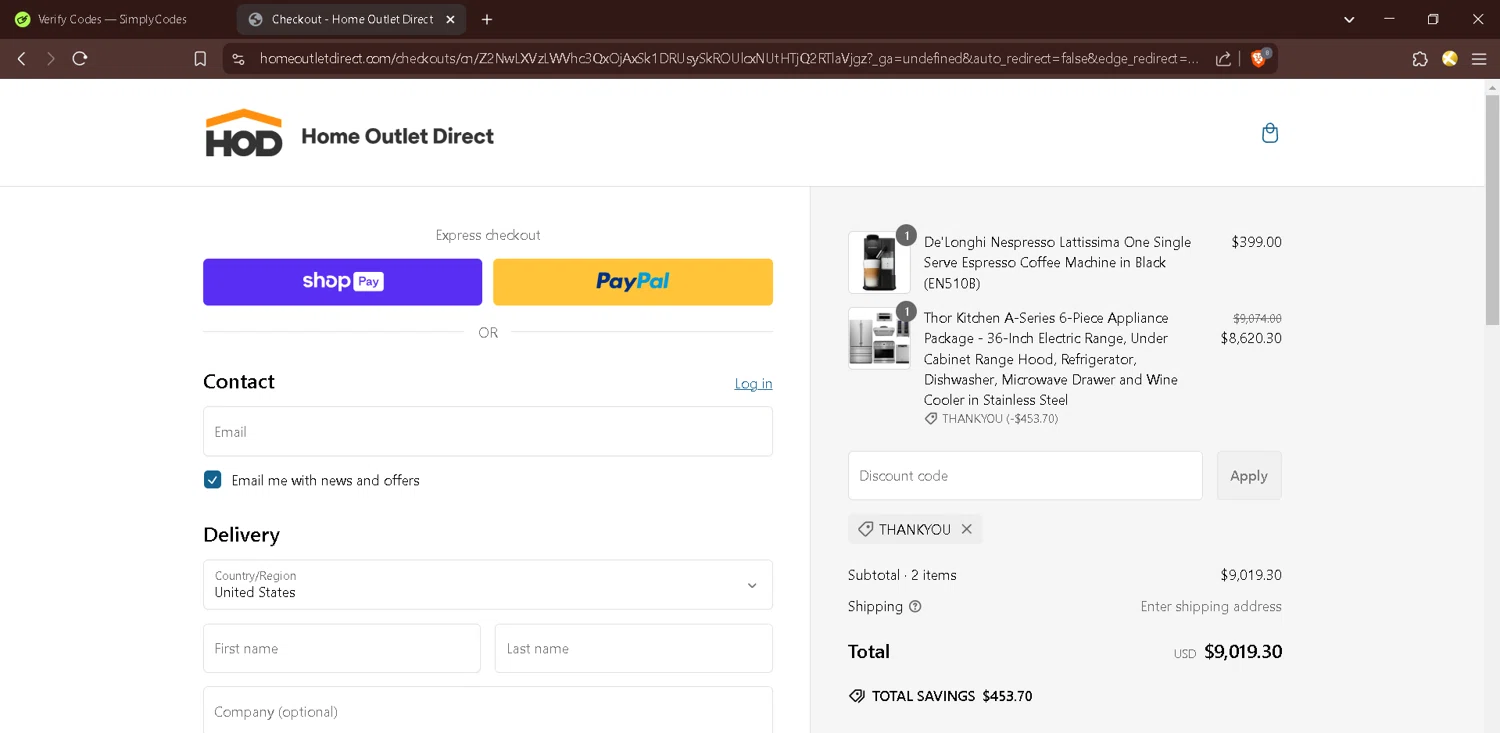Click the Contact section heading
The width and height of the screenshot is (1500, 733).
coord(239,382)
